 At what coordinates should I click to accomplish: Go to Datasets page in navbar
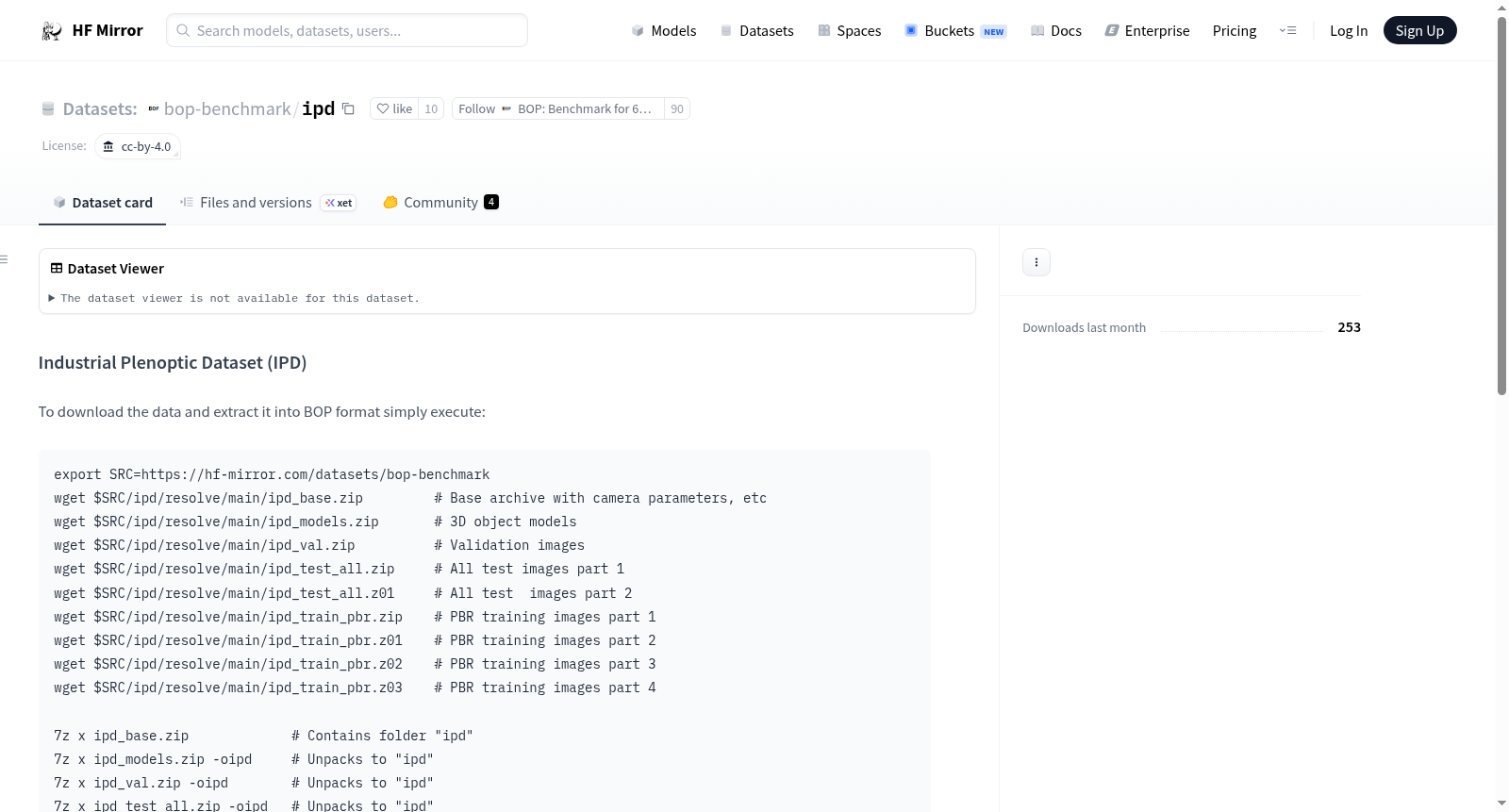[757, 31]
